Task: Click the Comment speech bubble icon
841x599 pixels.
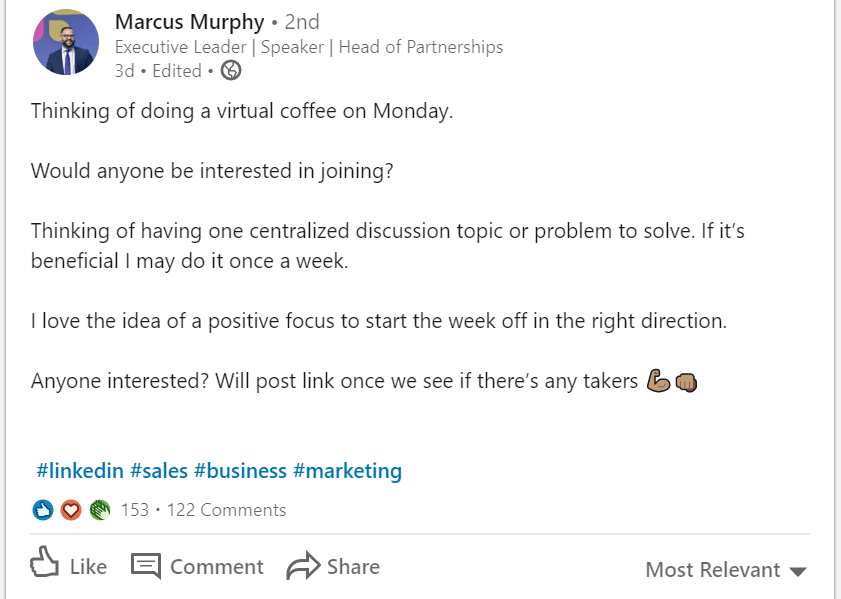Action: pyautogui.click(x=146, y=565)
